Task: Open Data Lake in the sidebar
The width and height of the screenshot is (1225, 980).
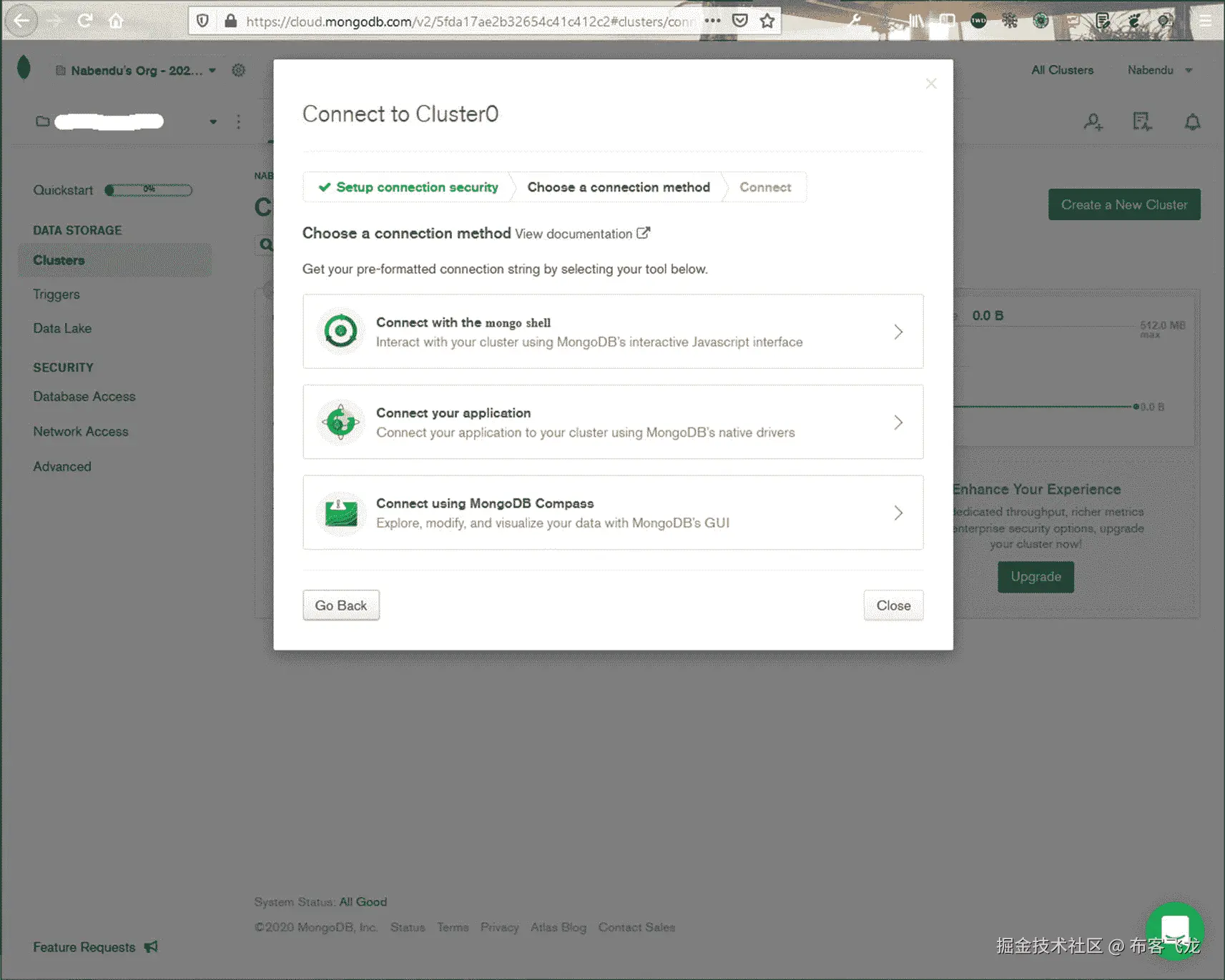Action: 62,328
